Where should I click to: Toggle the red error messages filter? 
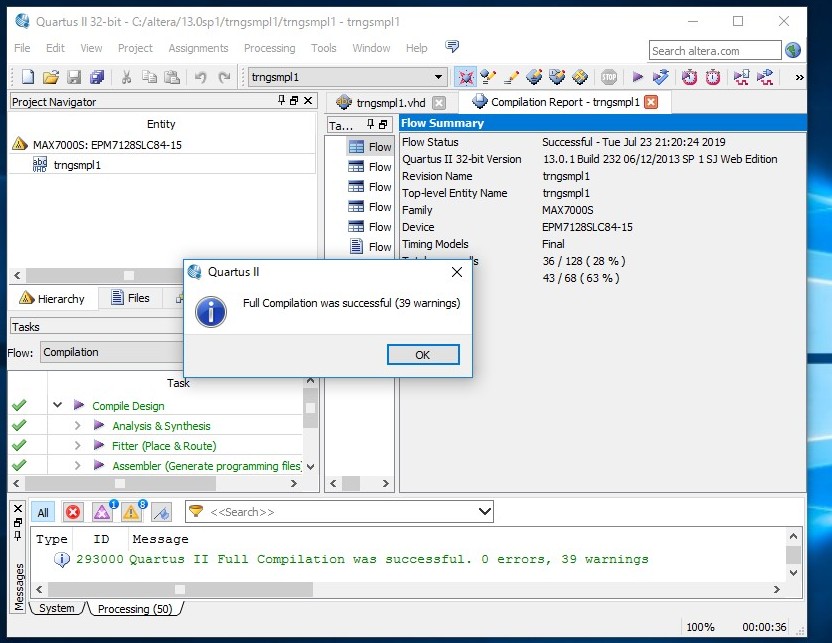(x=73, y=512)
